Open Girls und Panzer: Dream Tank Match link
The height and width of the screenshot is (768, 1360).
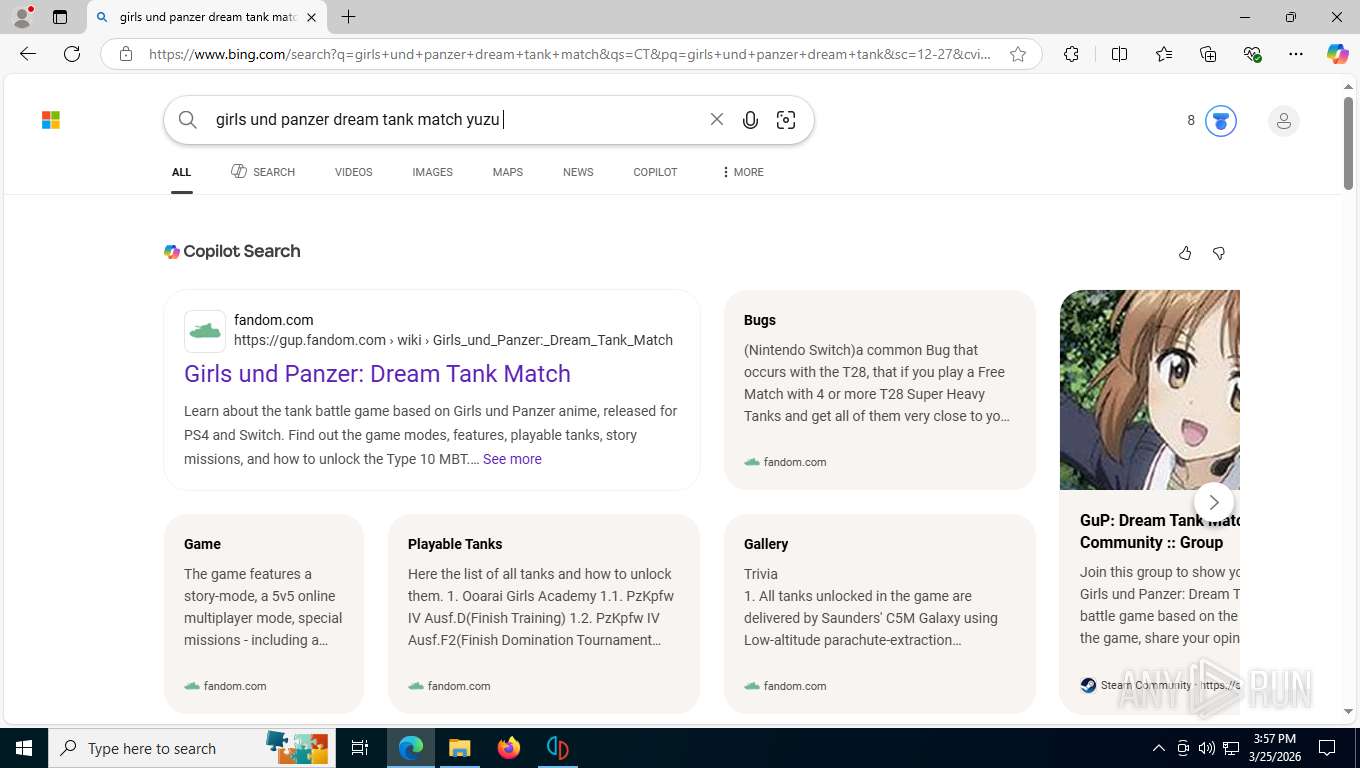pos(377,373)
